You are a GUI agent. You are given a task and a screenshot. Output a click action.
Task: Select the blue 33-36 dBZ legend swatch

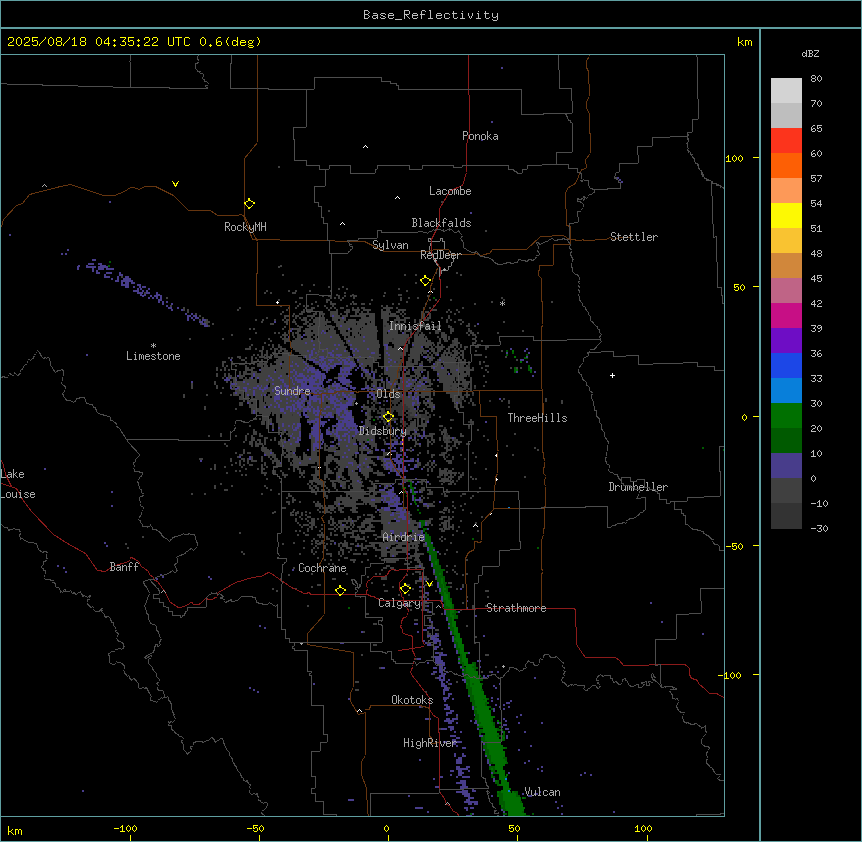tap(786, 365)
